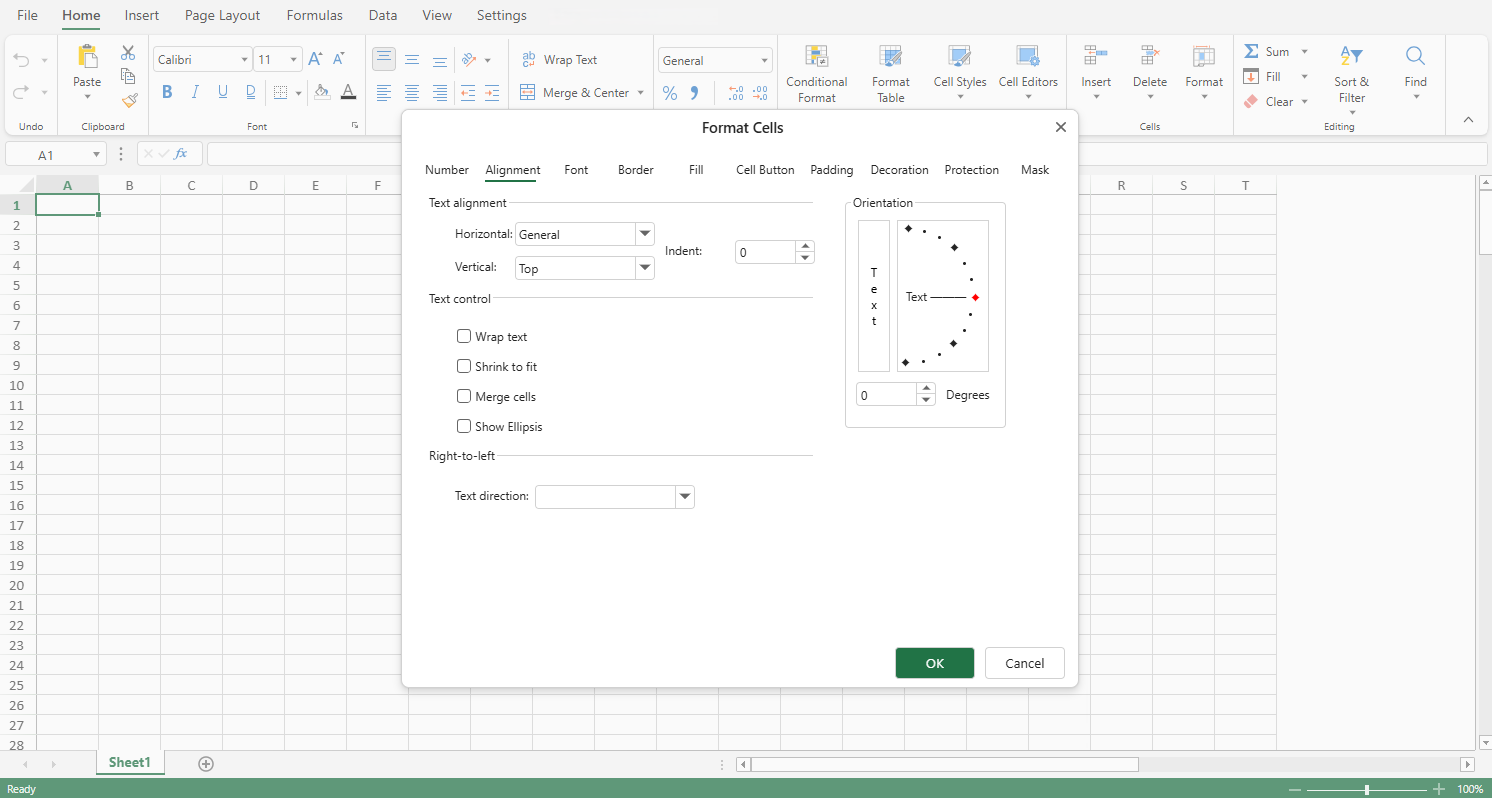Click the OK button
1492x798 pixels.
pos(935,663)
